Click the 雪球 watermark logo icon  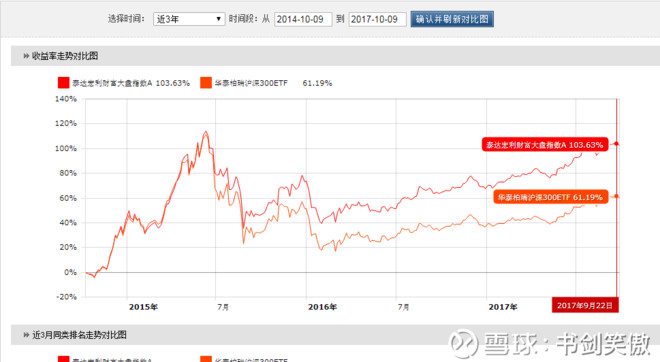click(463, 343)
